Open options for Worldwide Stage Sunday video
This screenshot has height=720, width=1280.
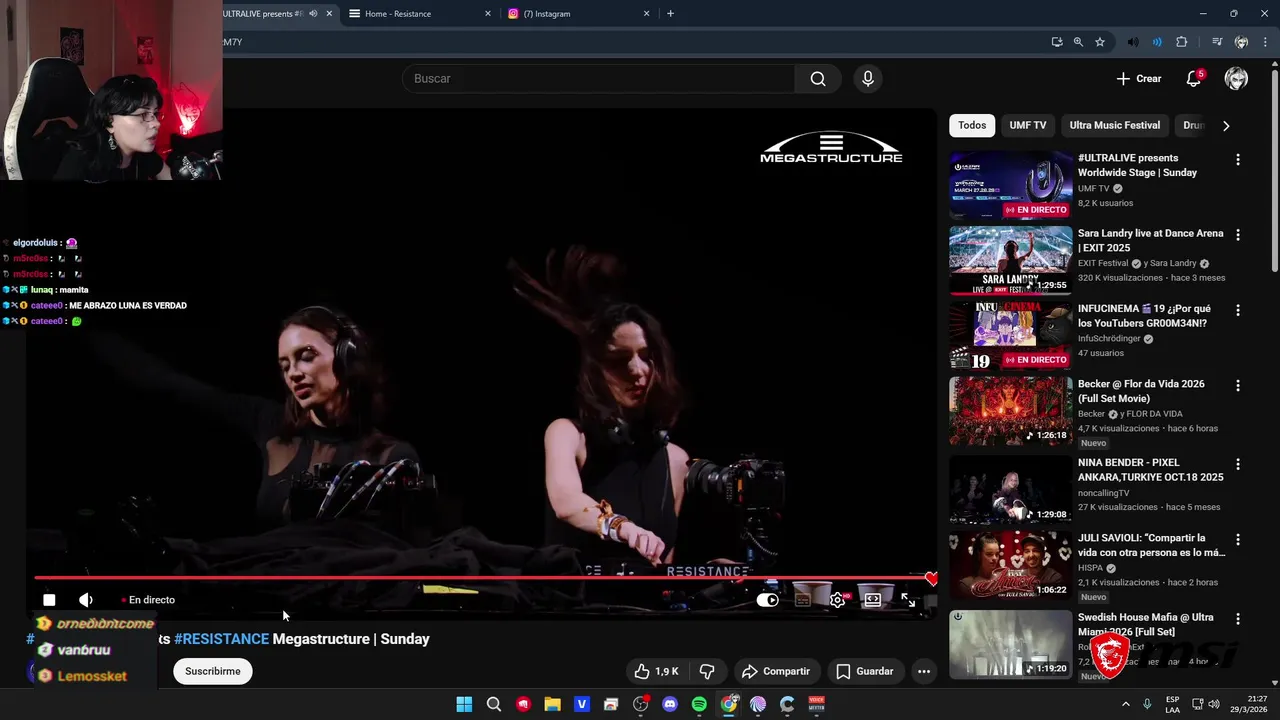point(1238,160)
